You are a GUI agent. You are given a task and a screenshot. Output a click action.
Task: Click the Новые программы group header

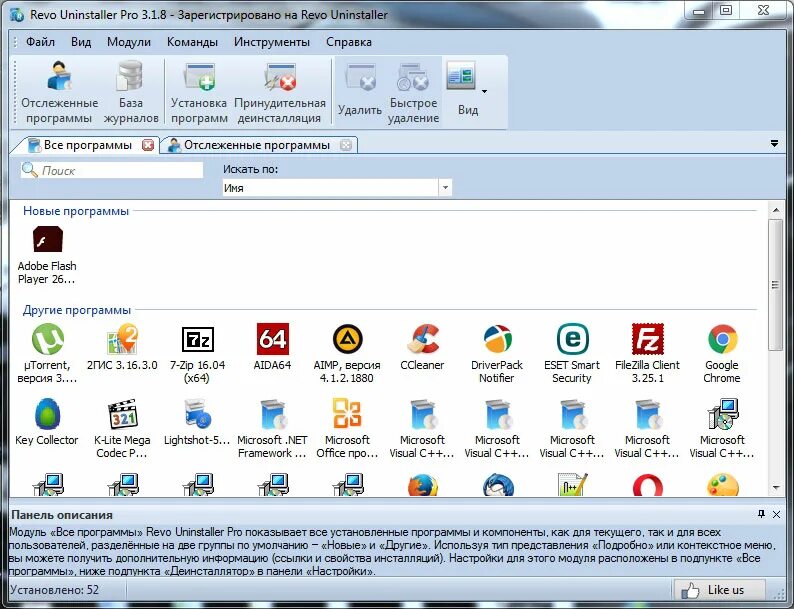[x=76, y=211]
